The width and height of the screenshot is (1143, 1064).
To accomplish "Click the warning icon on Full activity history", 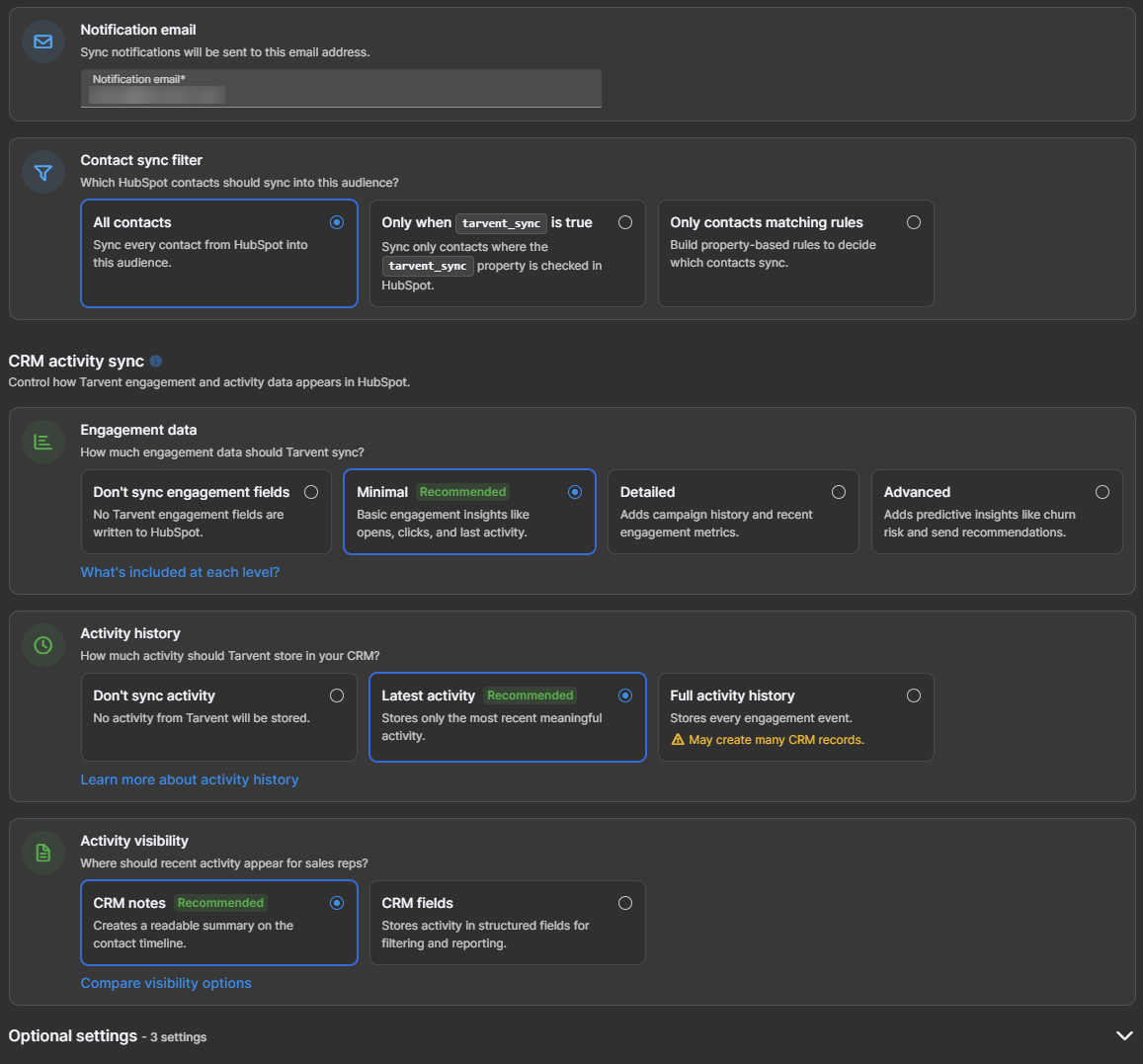I will [x=677, y=740].
